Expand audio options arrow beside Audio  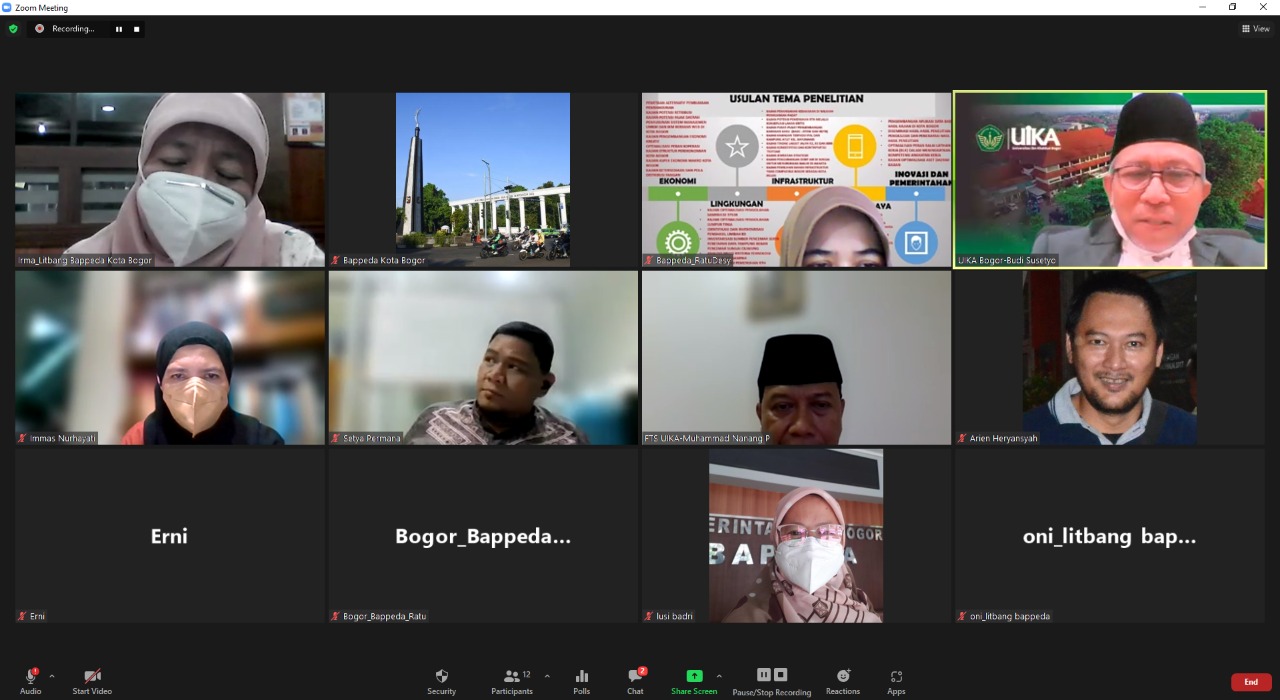pos(52,676)
